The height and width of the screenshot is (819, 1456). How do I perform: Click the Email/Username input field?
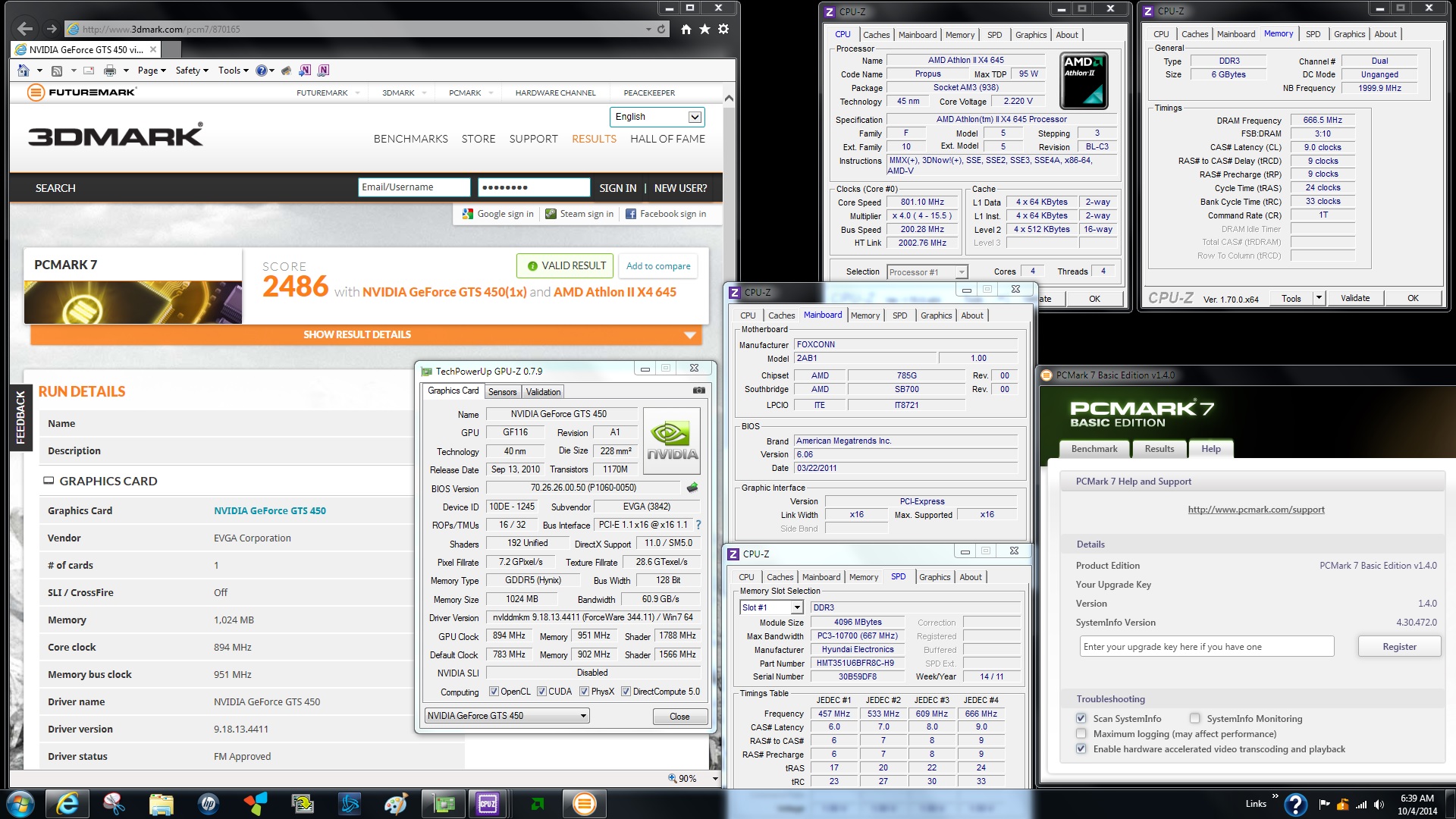click(x=414, y=187)
